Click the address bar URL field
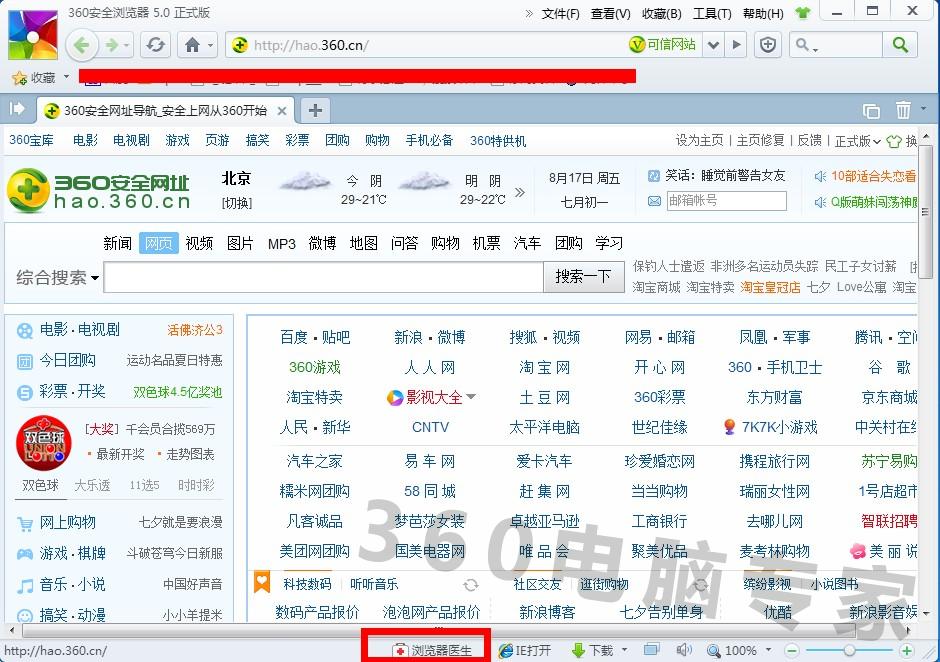The image size is (940, 662). [426, 45]
